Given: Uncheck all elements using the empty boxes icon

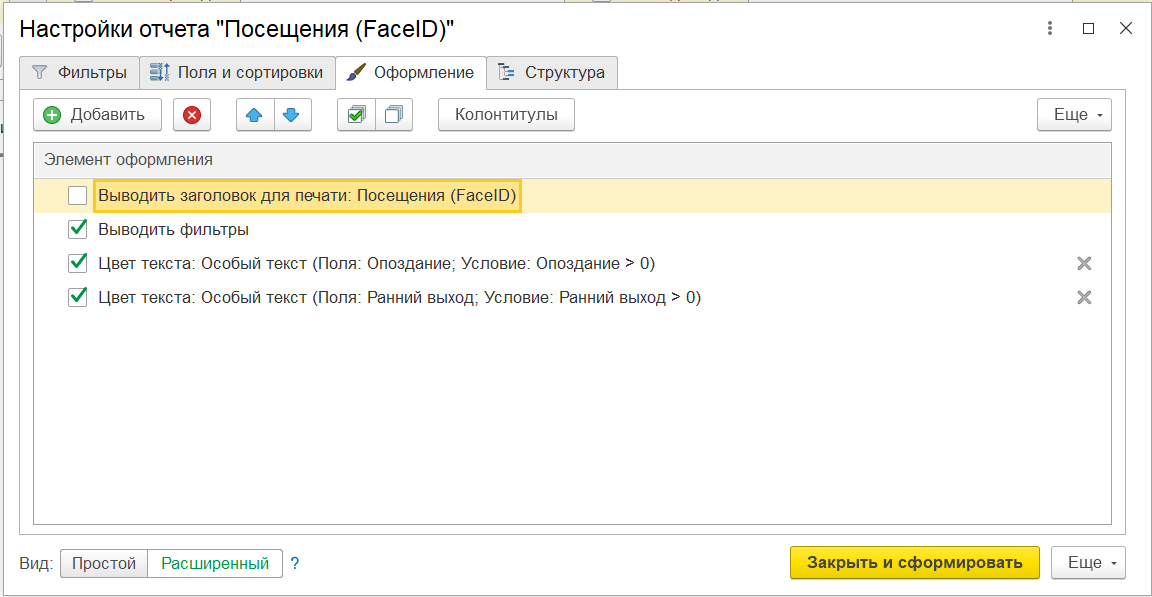Looking at the screenshot, I should click(x=394, y=115).
